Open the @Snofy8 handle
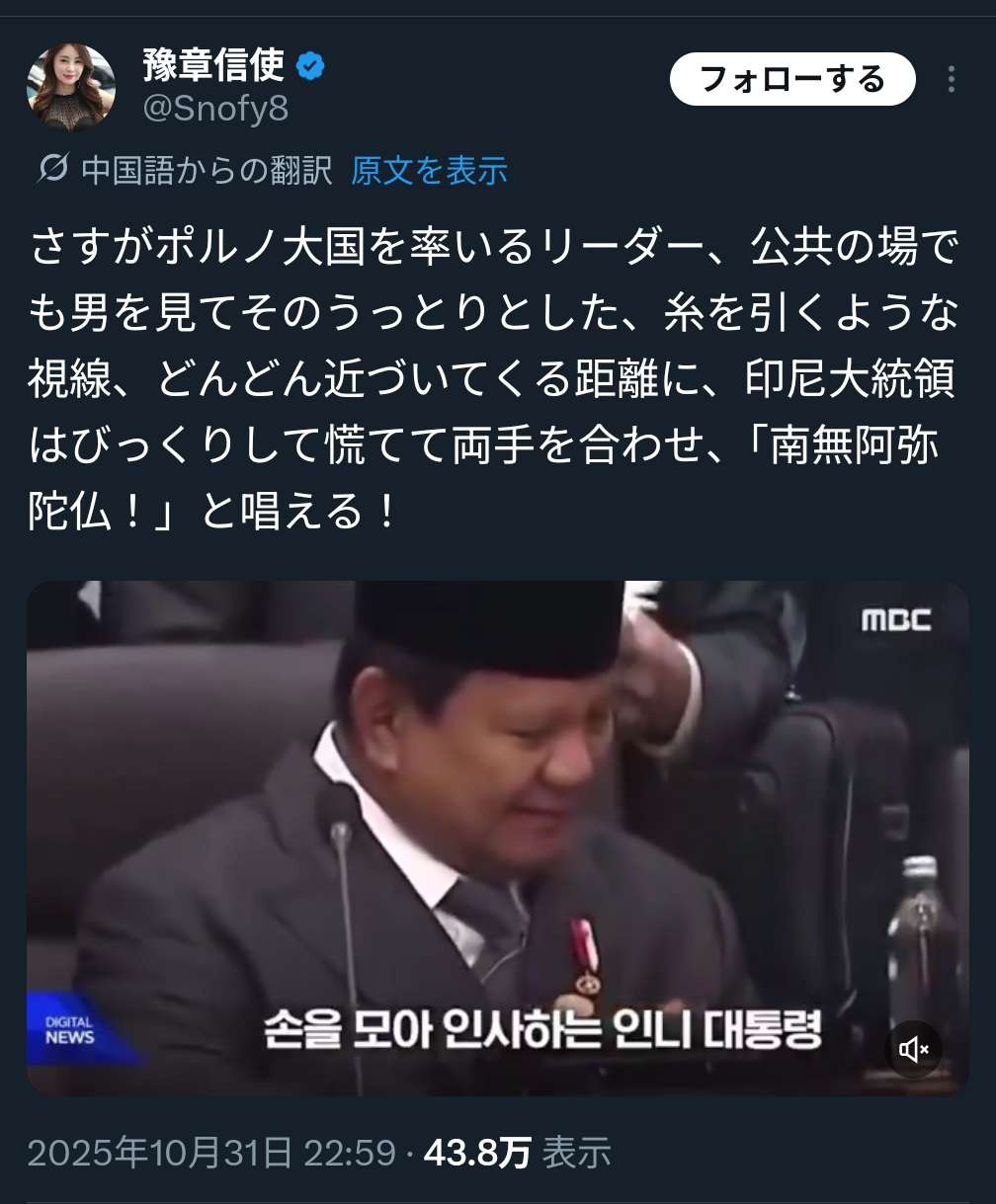This screenshot has width=996, height=1204. point(215,109)
